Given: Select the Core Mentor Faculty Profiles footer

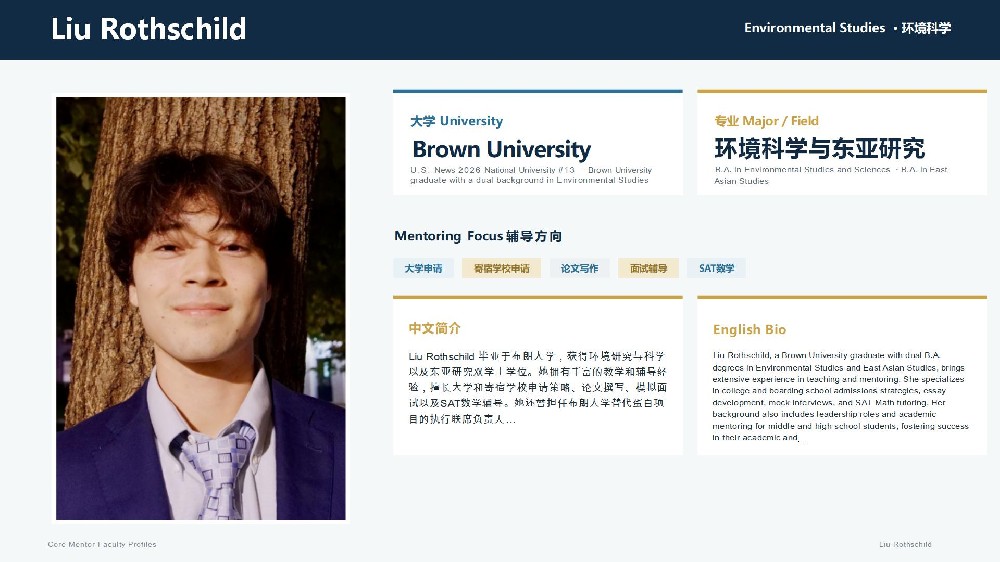Looking at the screenshot, I should (102, 544).
